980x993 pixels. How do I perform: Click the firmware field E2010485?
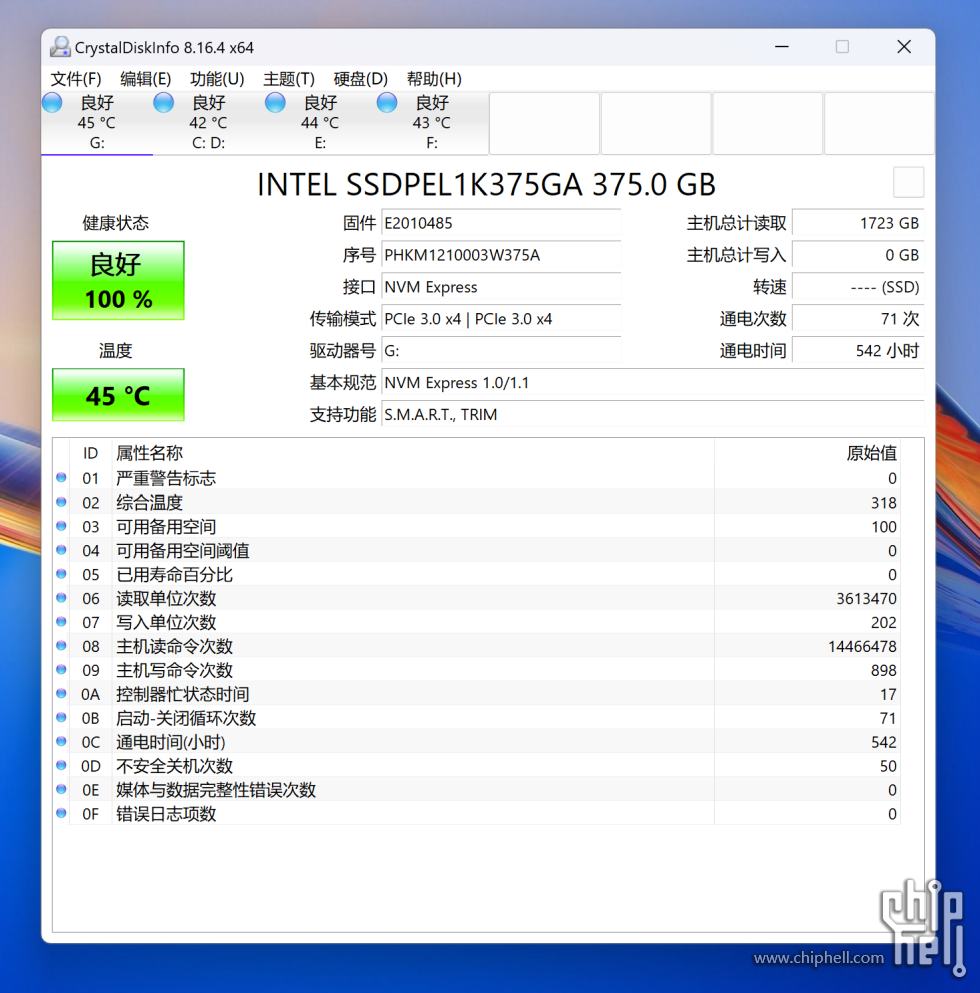501,224
